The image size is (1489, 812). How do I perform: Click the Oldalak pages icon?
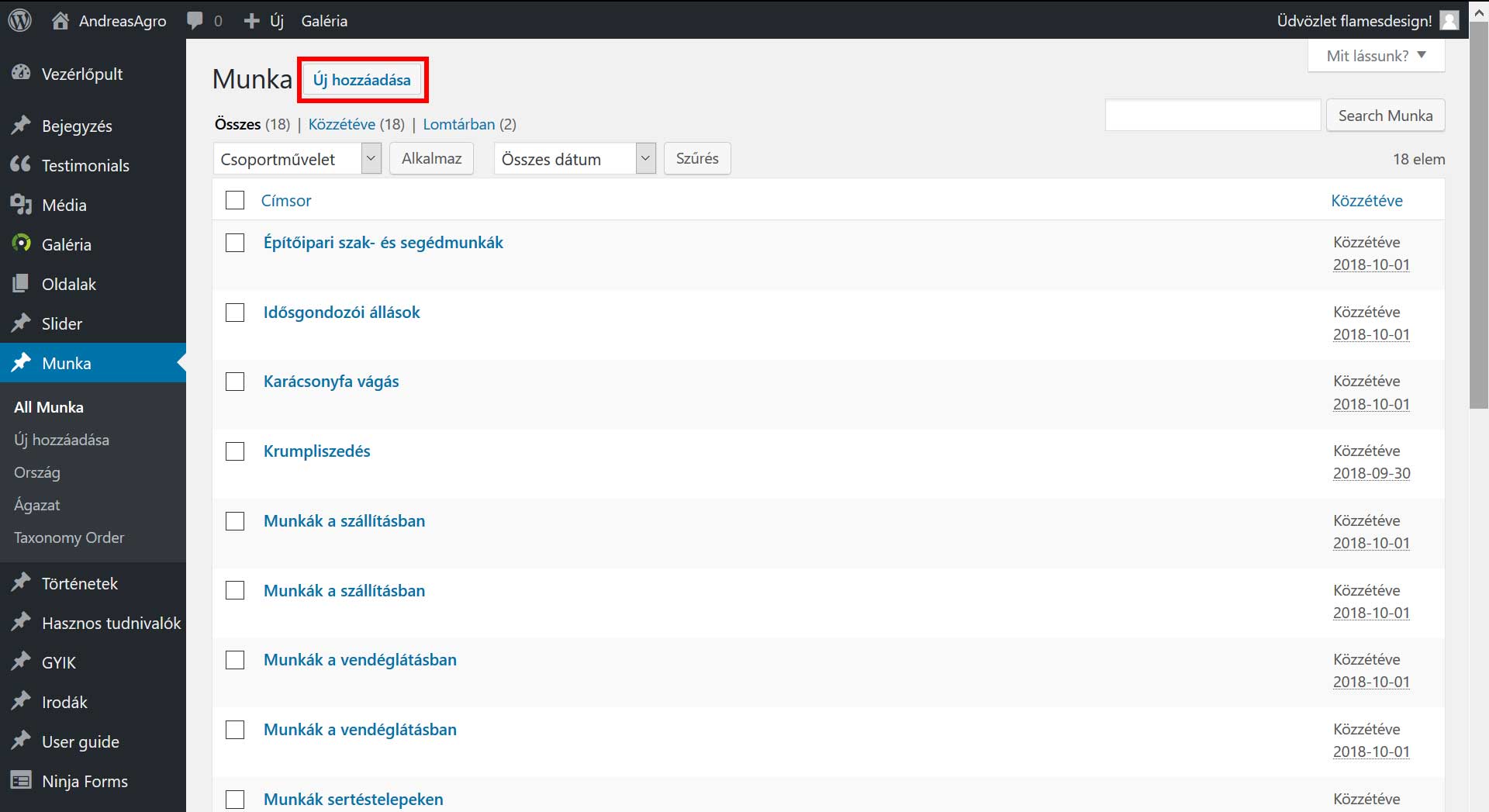[21, 283]
